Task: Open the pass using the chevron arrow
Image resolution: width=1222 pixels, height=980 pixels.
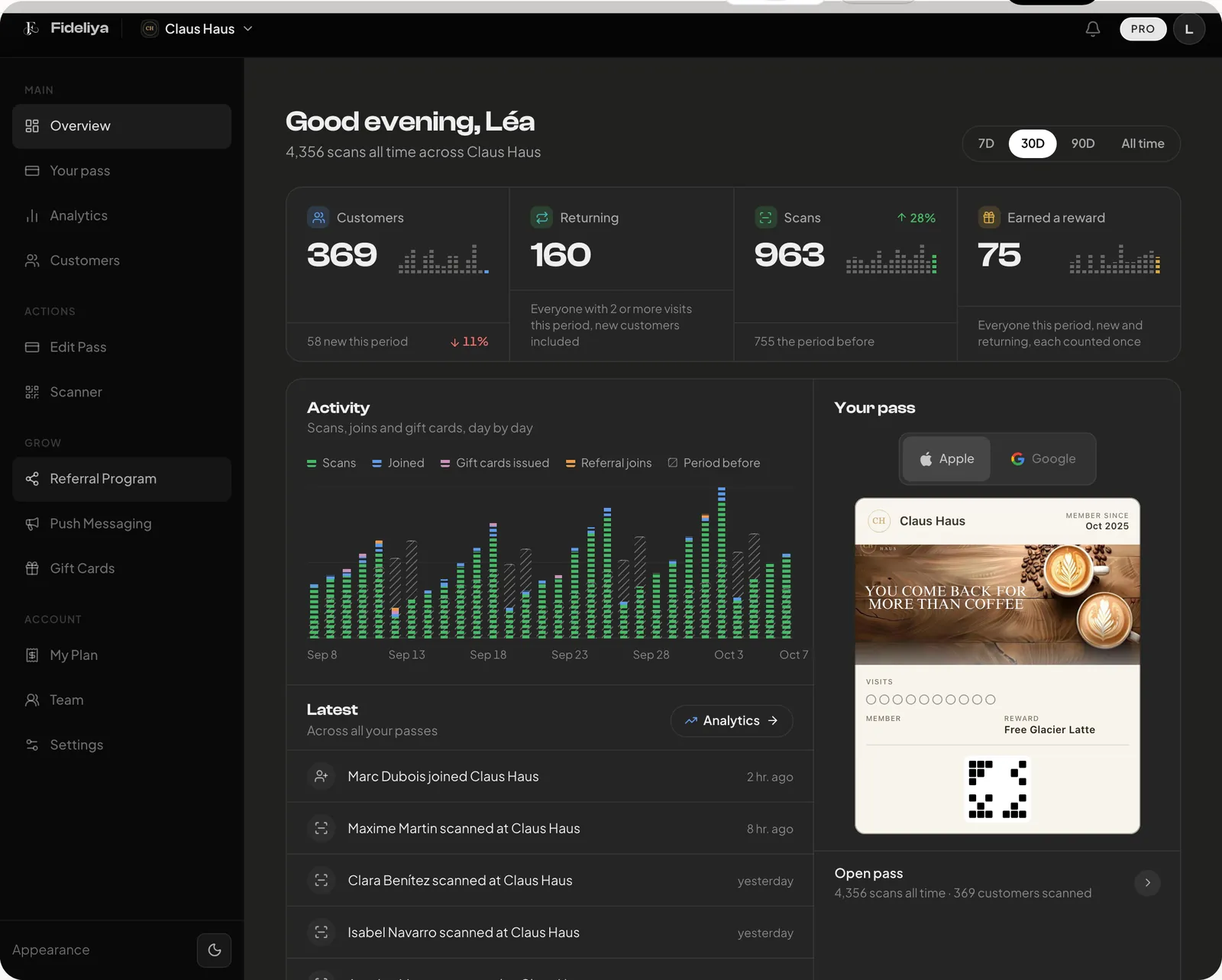Action: click(x=1147, y=883)
